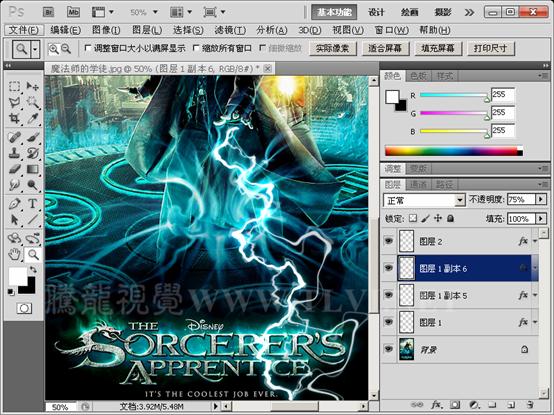Click the 适合屏幕 button
Viewport: 554px width, 415px height.
click(385, 48)
